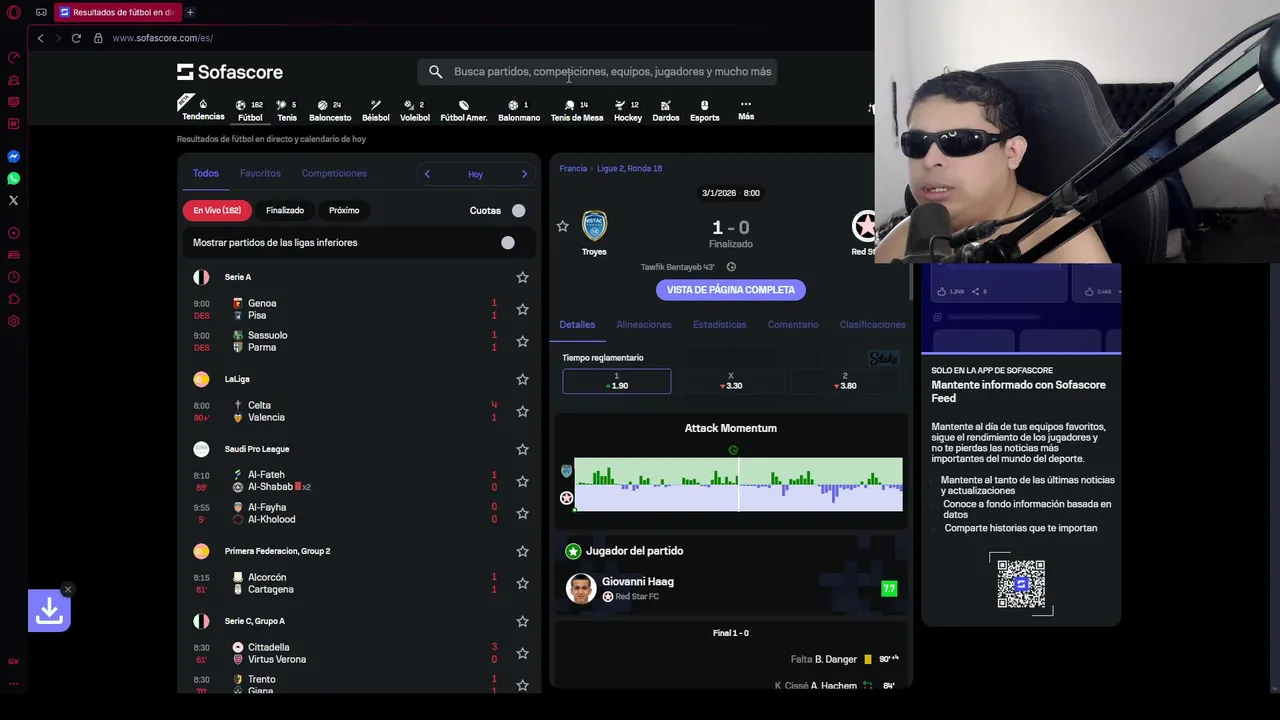Select odds option 1 at 1.90

pos(617,381)
